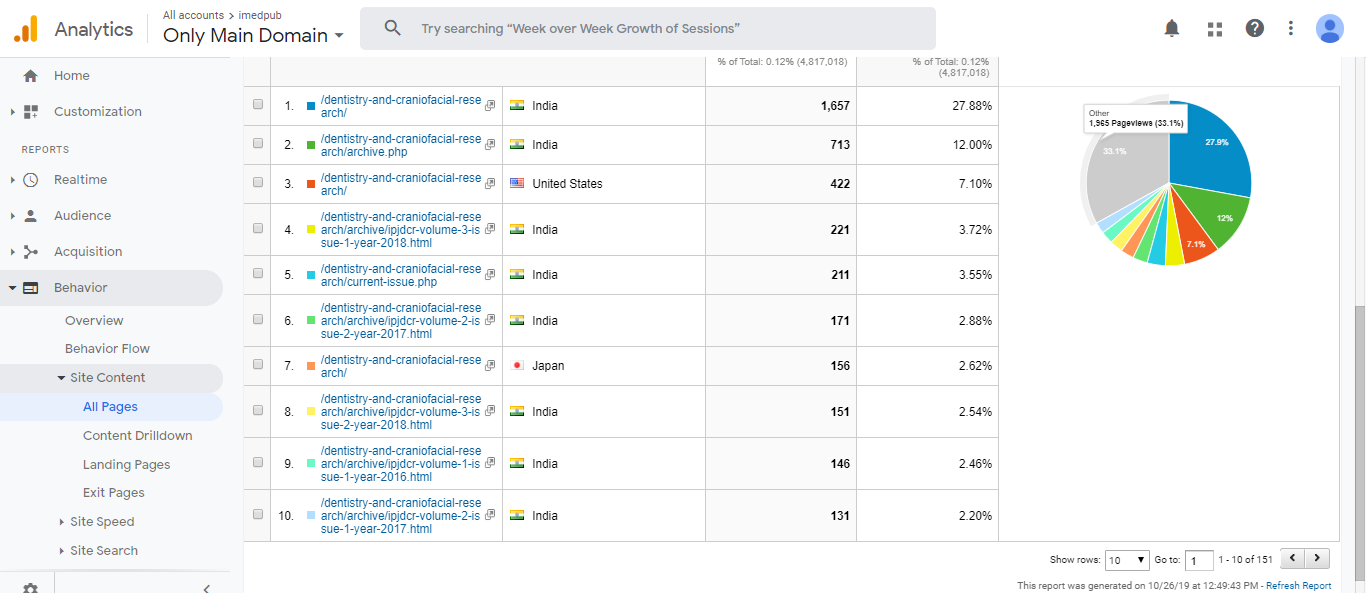Open the apps grid icon
Viewport: 1366px width, 593px height.
1215,29
